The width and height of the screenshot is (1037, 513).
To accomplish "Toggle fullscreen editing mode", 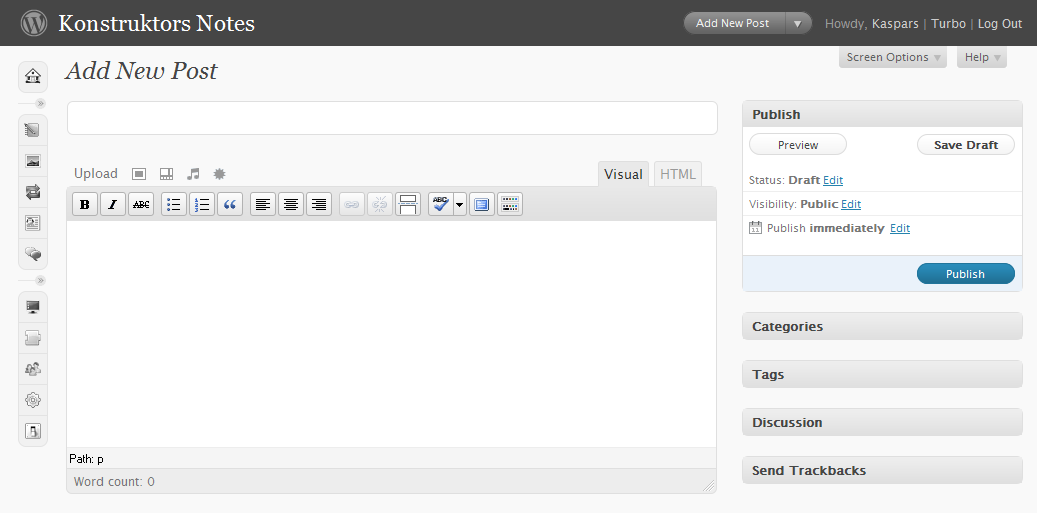I will [482, 205].
